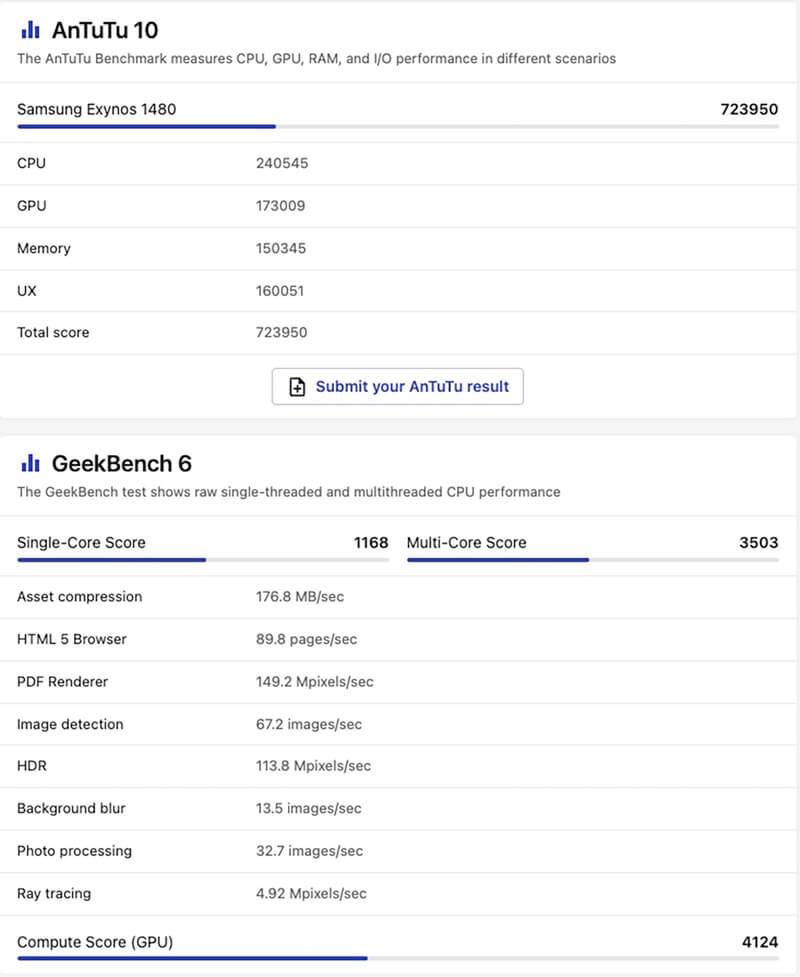800x977 pixels.
Task: Click the GeekBench 6 bar chart icon
Action: (x=31, y=463)
